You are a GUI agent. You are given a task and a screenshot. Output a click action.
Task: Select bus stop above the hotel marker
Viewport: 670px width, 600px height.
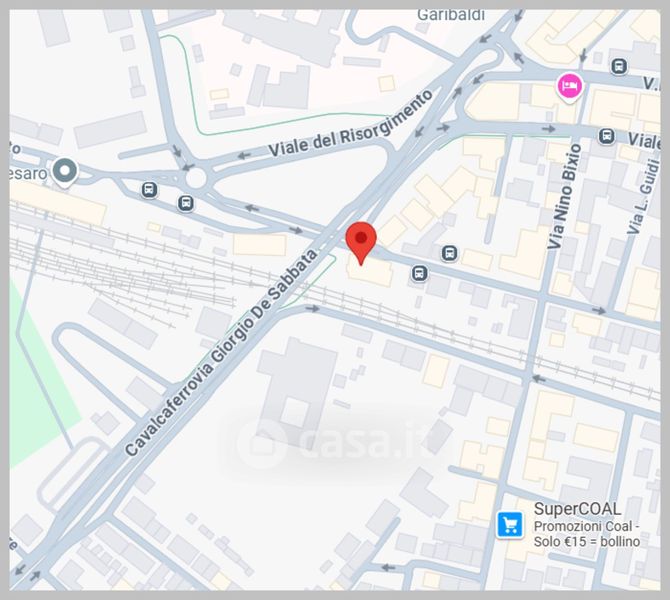tap(619, 66)
